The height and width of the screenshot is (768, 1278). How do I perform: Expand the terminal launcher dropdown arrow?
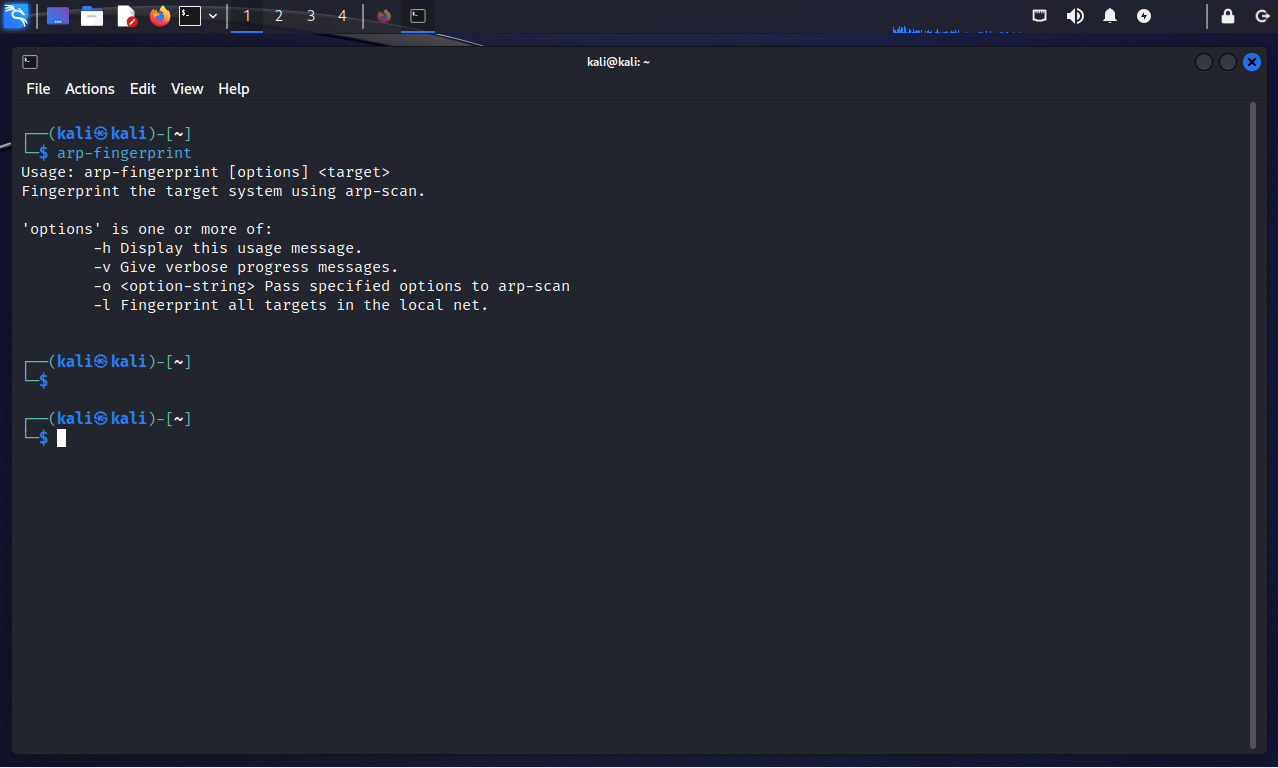coord(213,16)
